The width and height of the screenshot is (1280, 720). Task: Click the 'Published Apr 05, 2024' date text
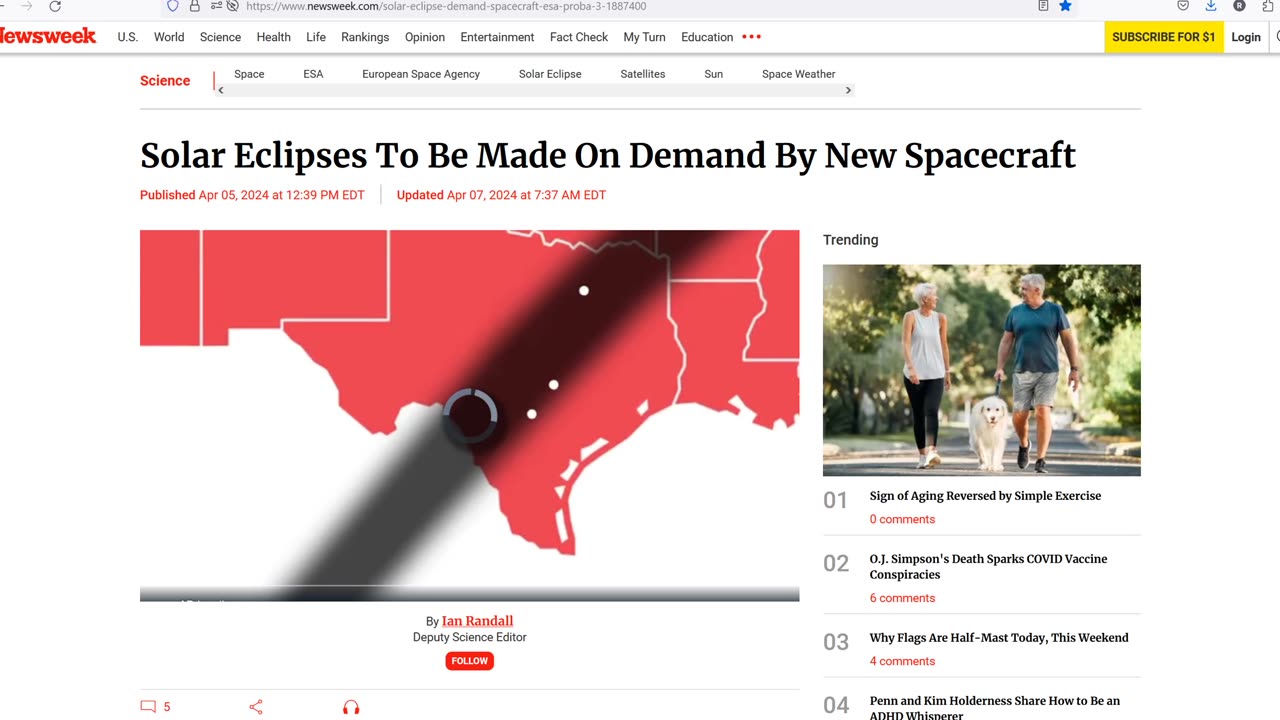click(252, 195)
